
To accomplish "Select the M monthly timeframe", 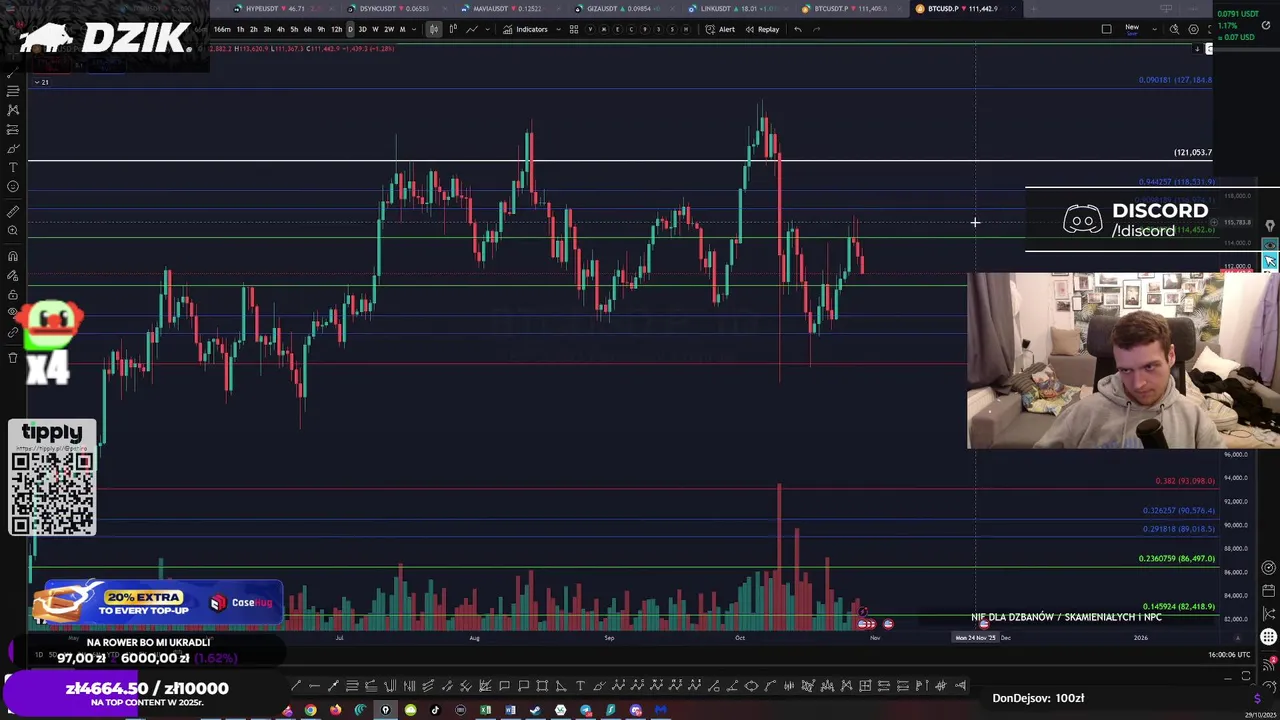I will [402, 29].
